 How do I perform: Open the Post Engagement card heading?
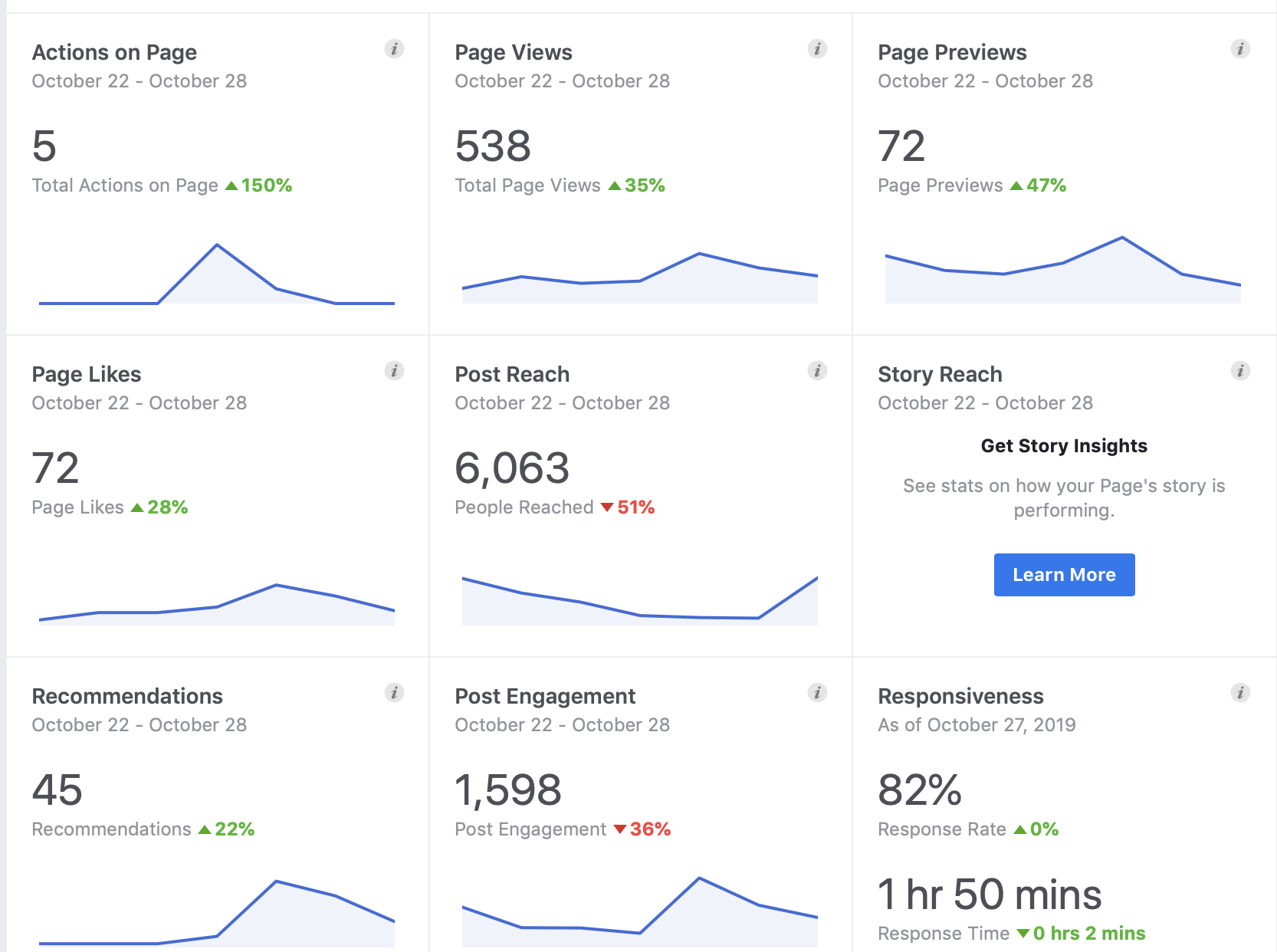pos(545,696)
